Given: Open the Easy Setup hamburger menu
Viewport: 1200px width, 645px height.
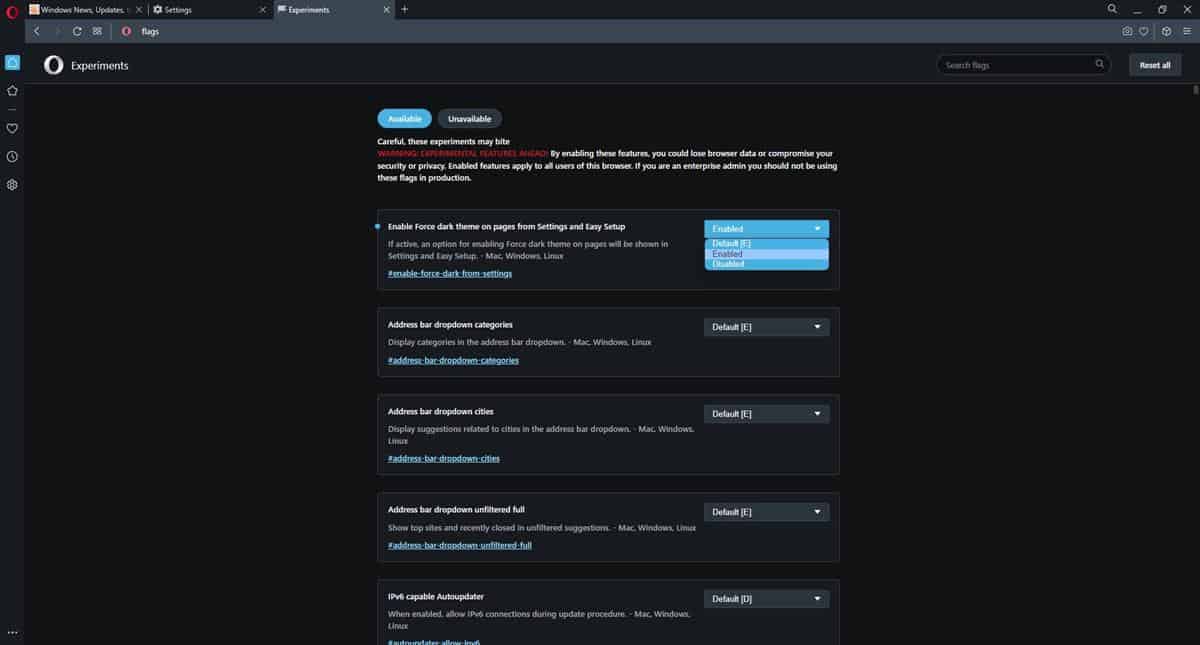Looking at the screenshot, I should (1189, 31).
